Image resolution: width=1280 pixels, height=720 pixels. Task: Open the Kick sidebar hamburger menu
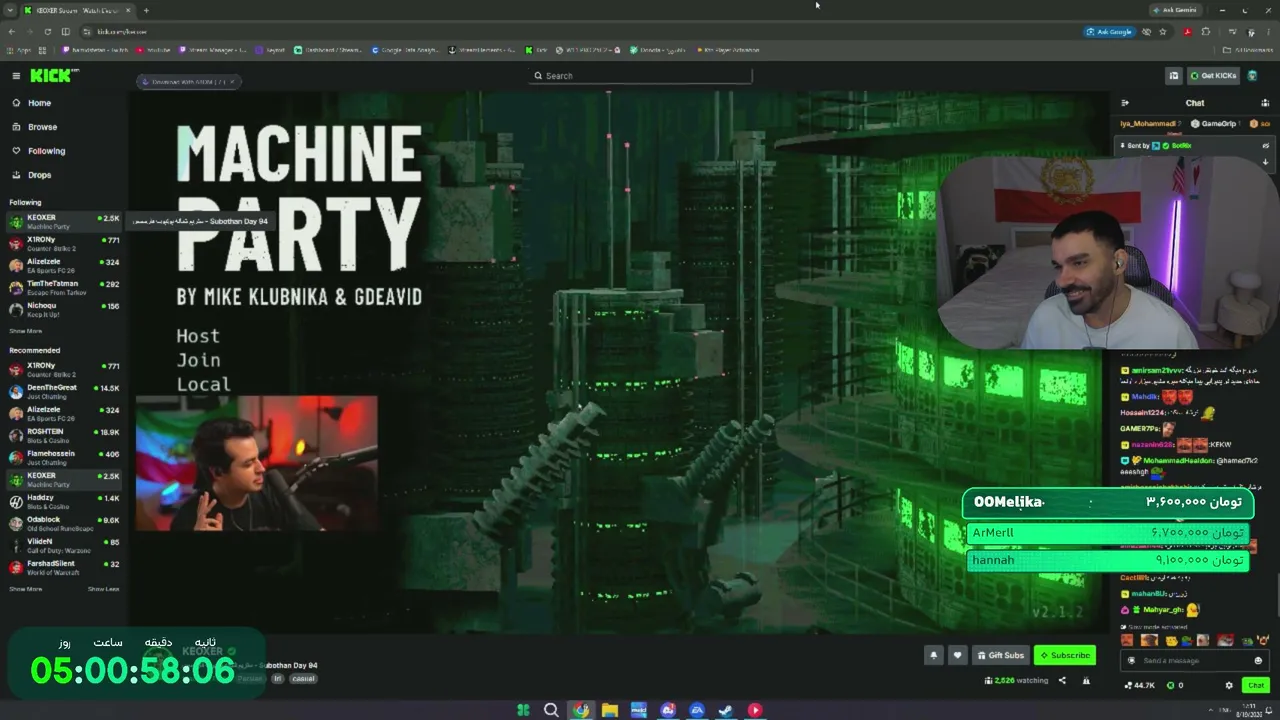coord(16,76)
